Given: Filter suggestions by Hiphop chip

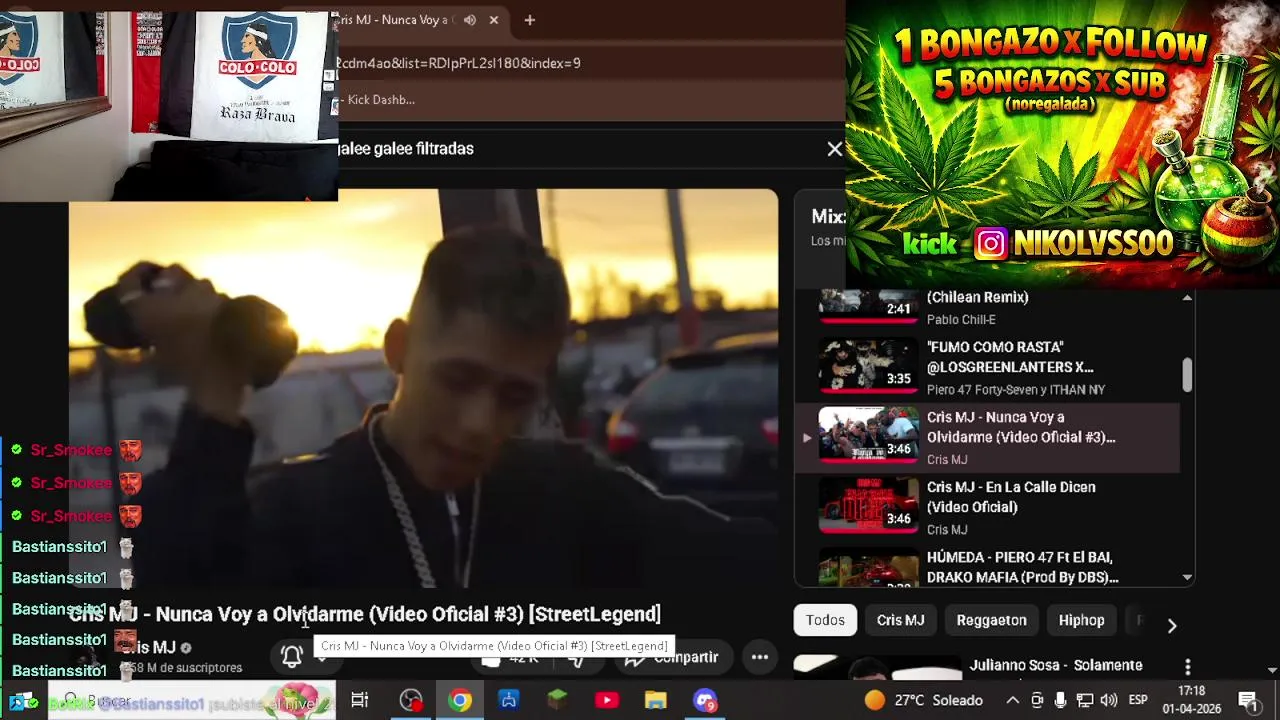Looking at the screenshot, I should pos(1081,620).
